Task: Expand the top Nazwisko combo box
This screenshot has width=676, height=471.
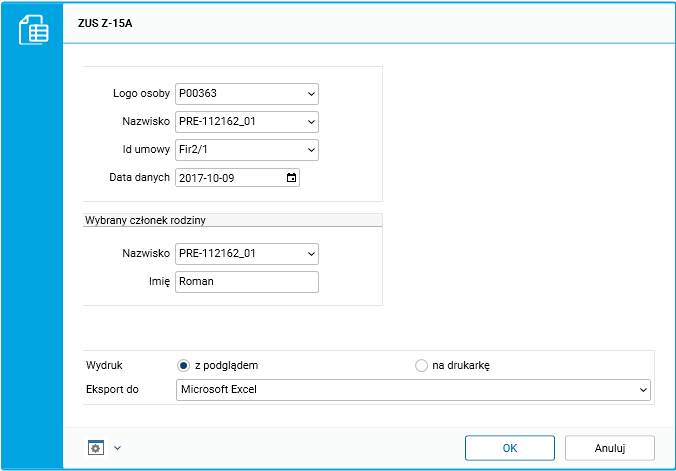Action: coord(311,122)
